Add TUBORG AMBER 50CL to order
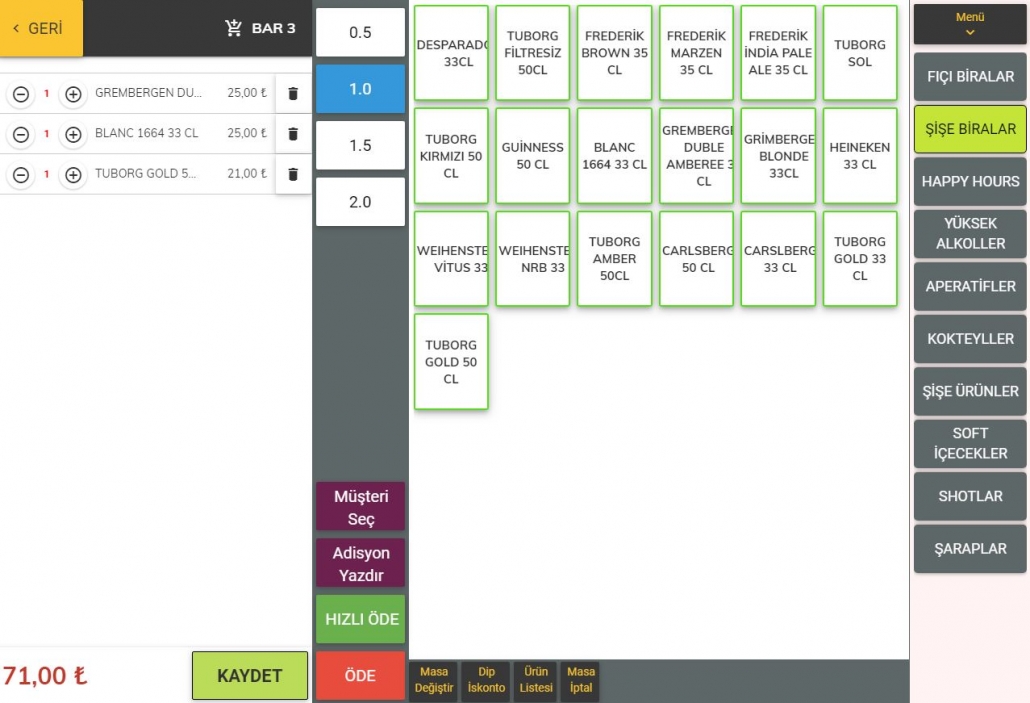 [x=614, y=259]
